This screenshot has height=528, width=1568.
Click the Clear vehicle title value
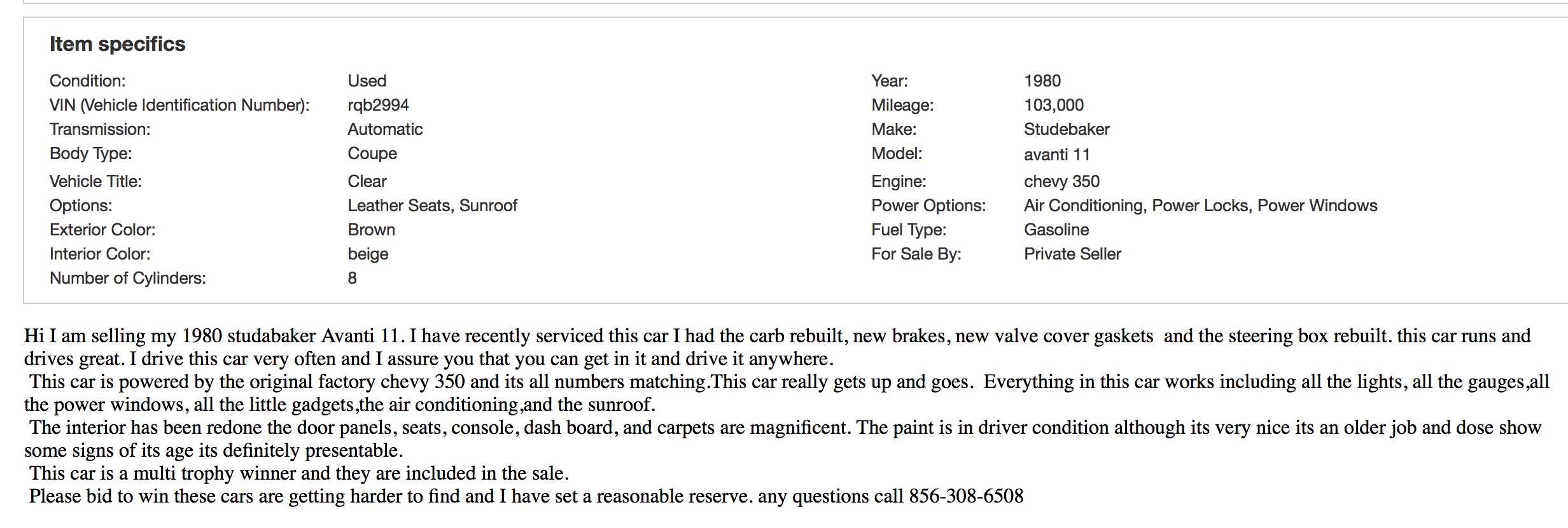coord(367,181)
